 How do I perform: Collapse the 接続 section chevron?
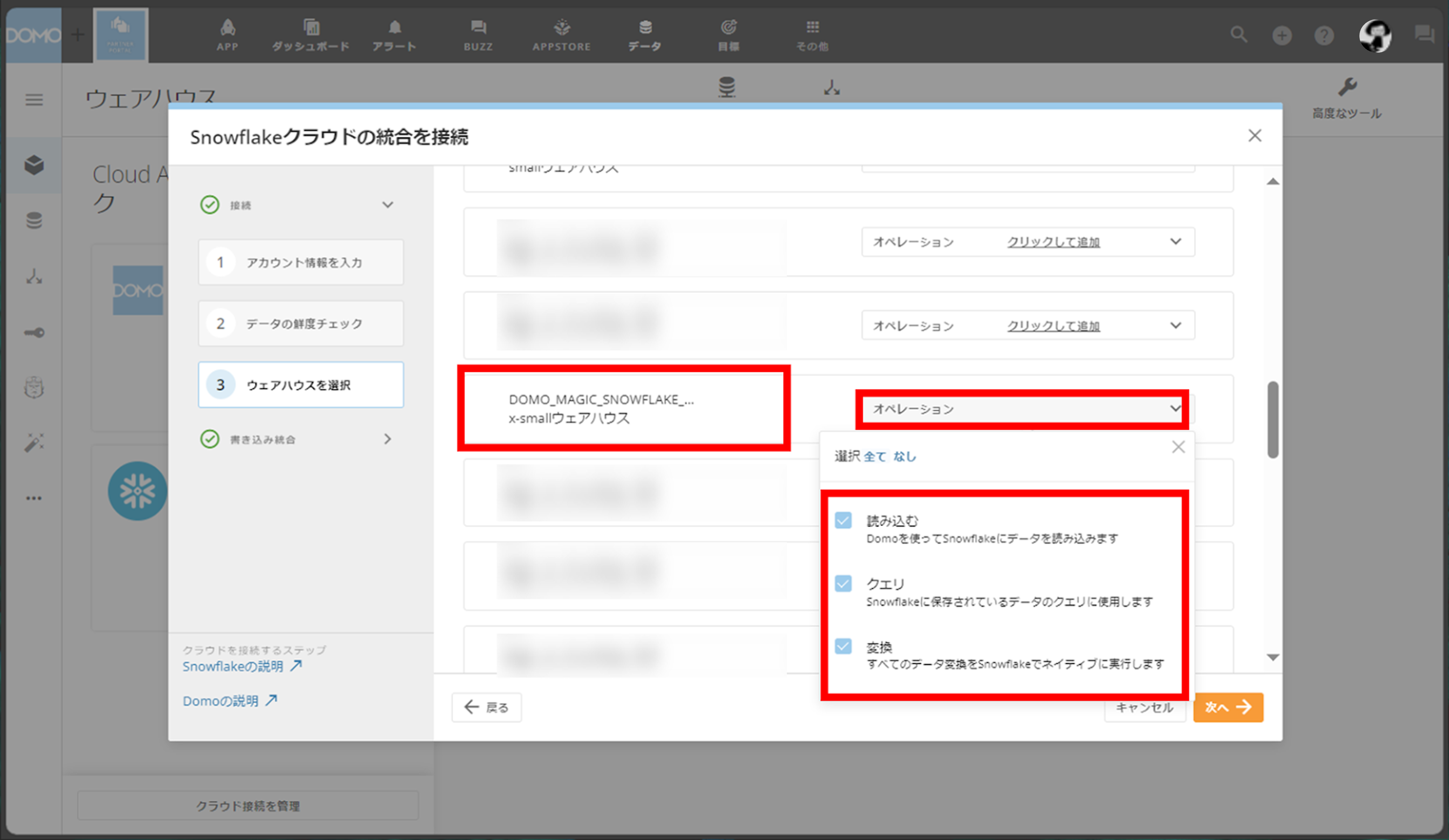388,205
